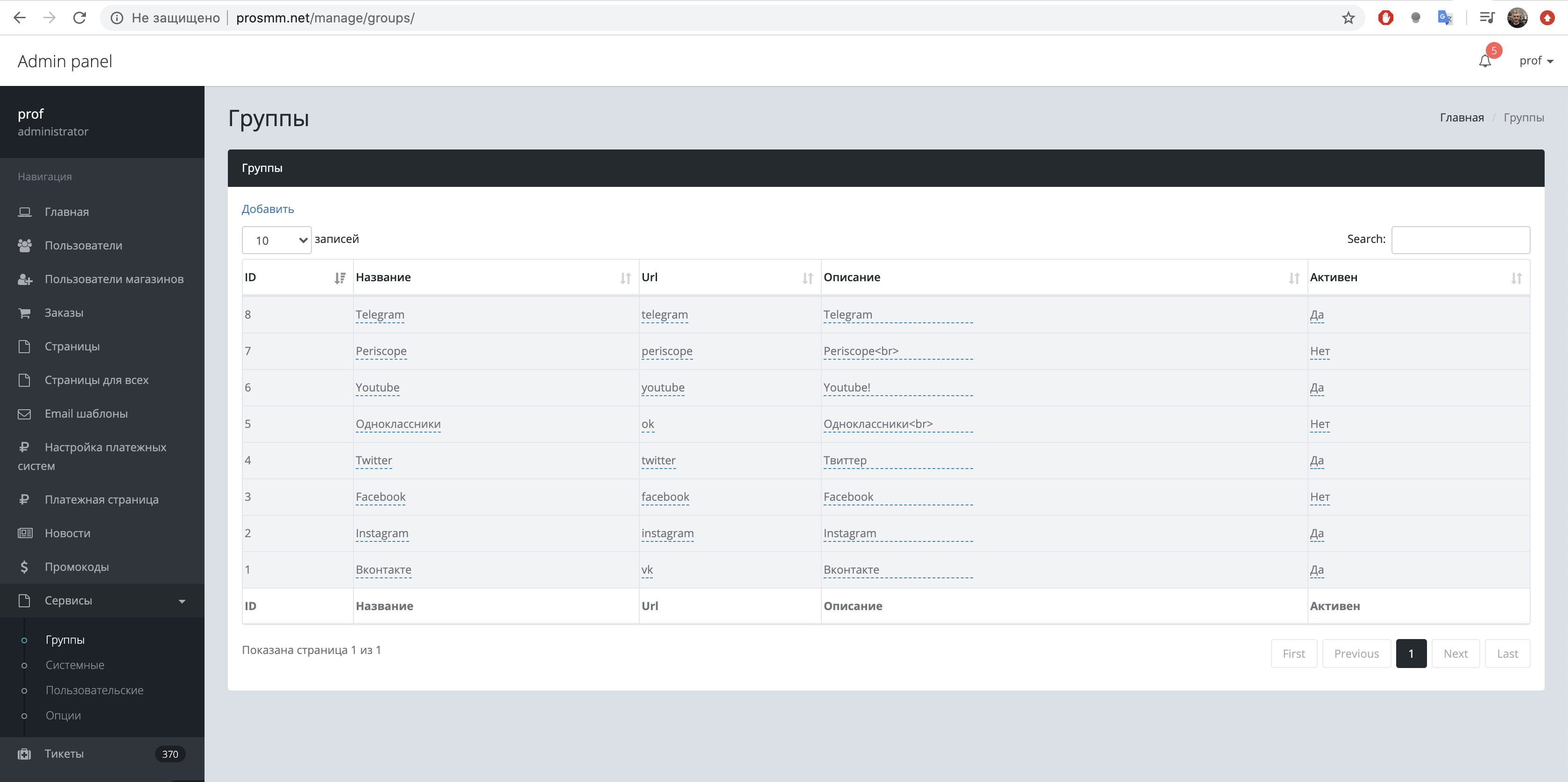
Task: Click the Добавить link
Action: point(267,209)
